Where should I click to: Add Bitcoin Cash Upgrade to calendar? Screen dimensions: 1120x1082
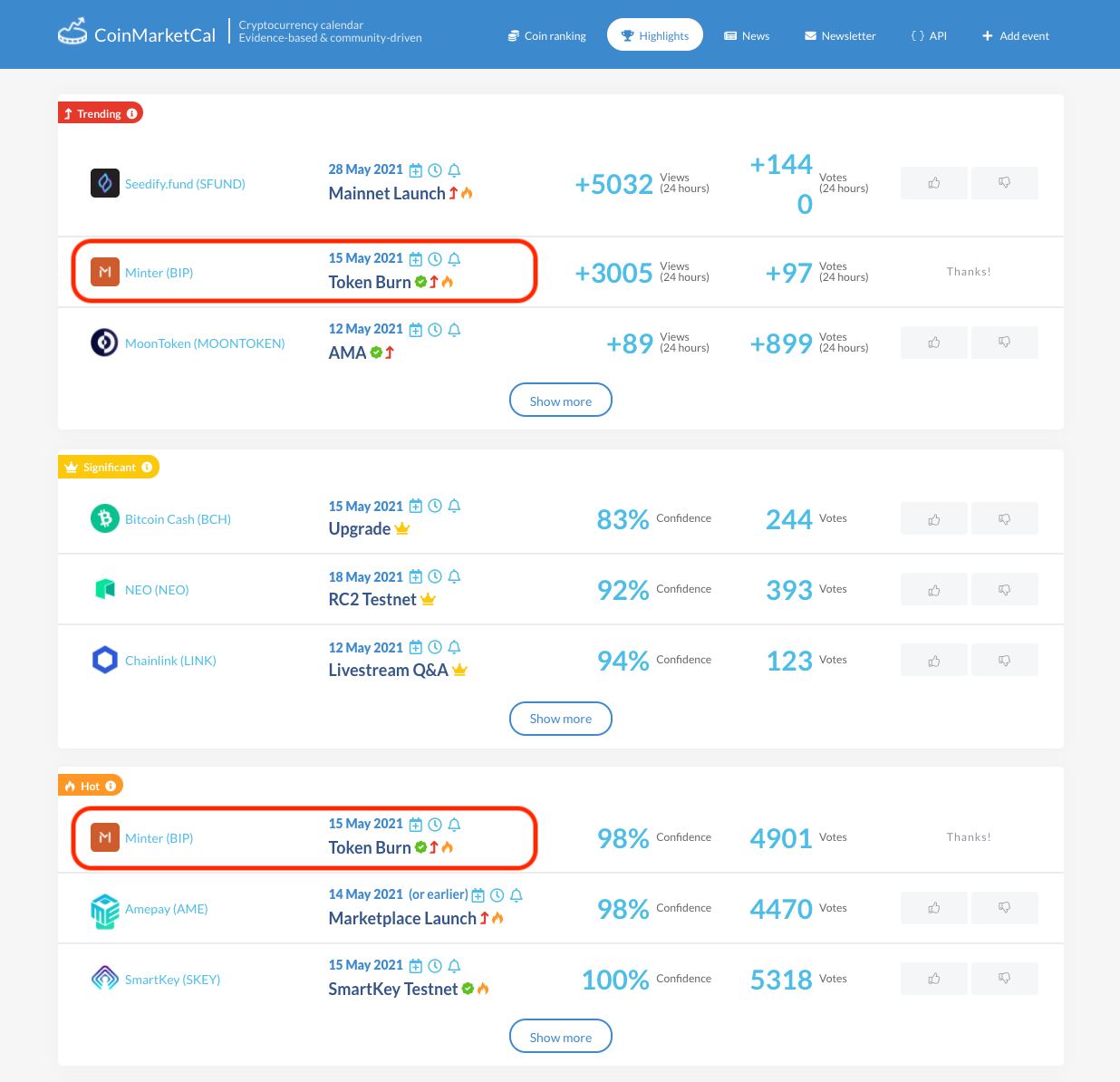415,507
